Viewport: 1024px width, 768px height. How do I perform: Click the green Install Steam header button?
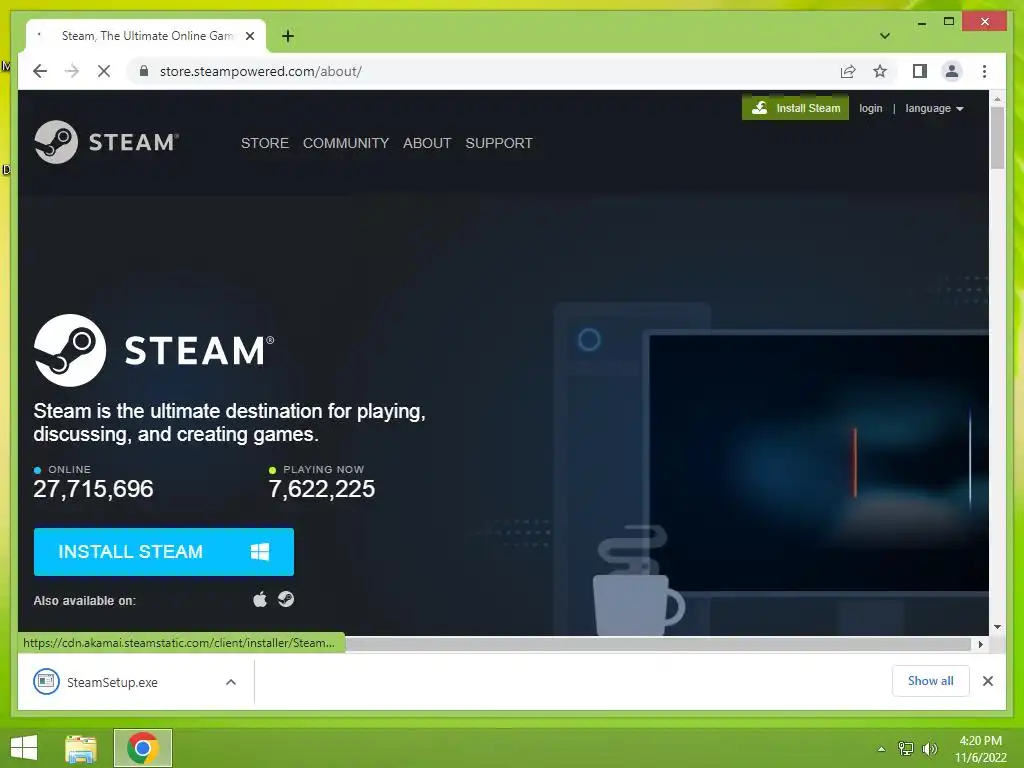click(x=795, y=108)
